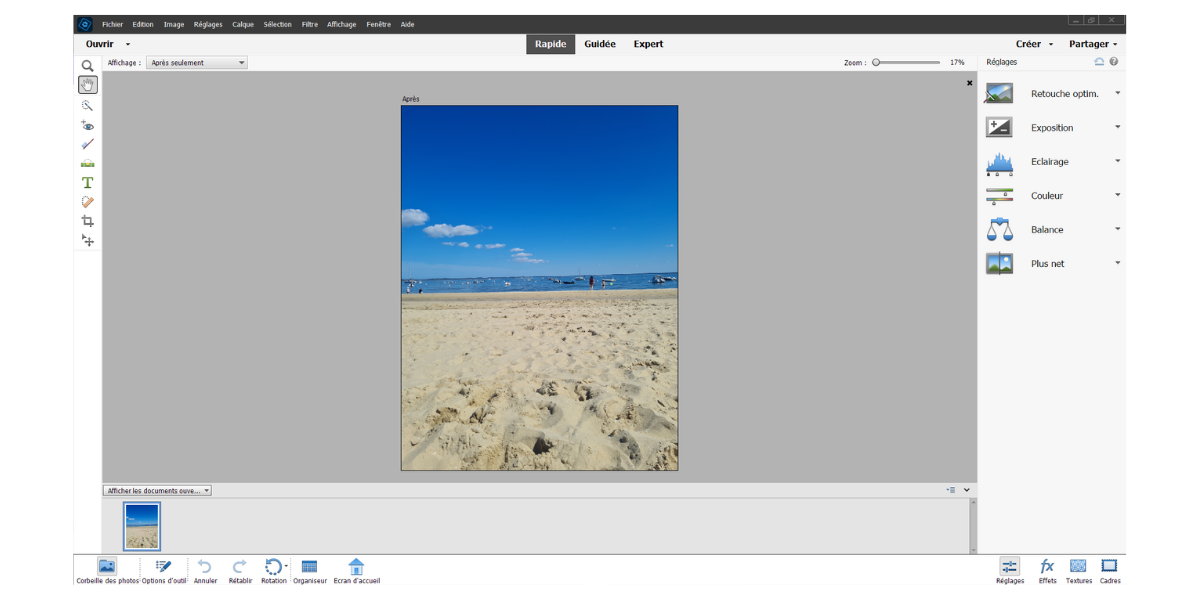This screenshot has width=1200, height=600.
Task: Open the Créer dropdown
Action: [x=1035, y=44]
